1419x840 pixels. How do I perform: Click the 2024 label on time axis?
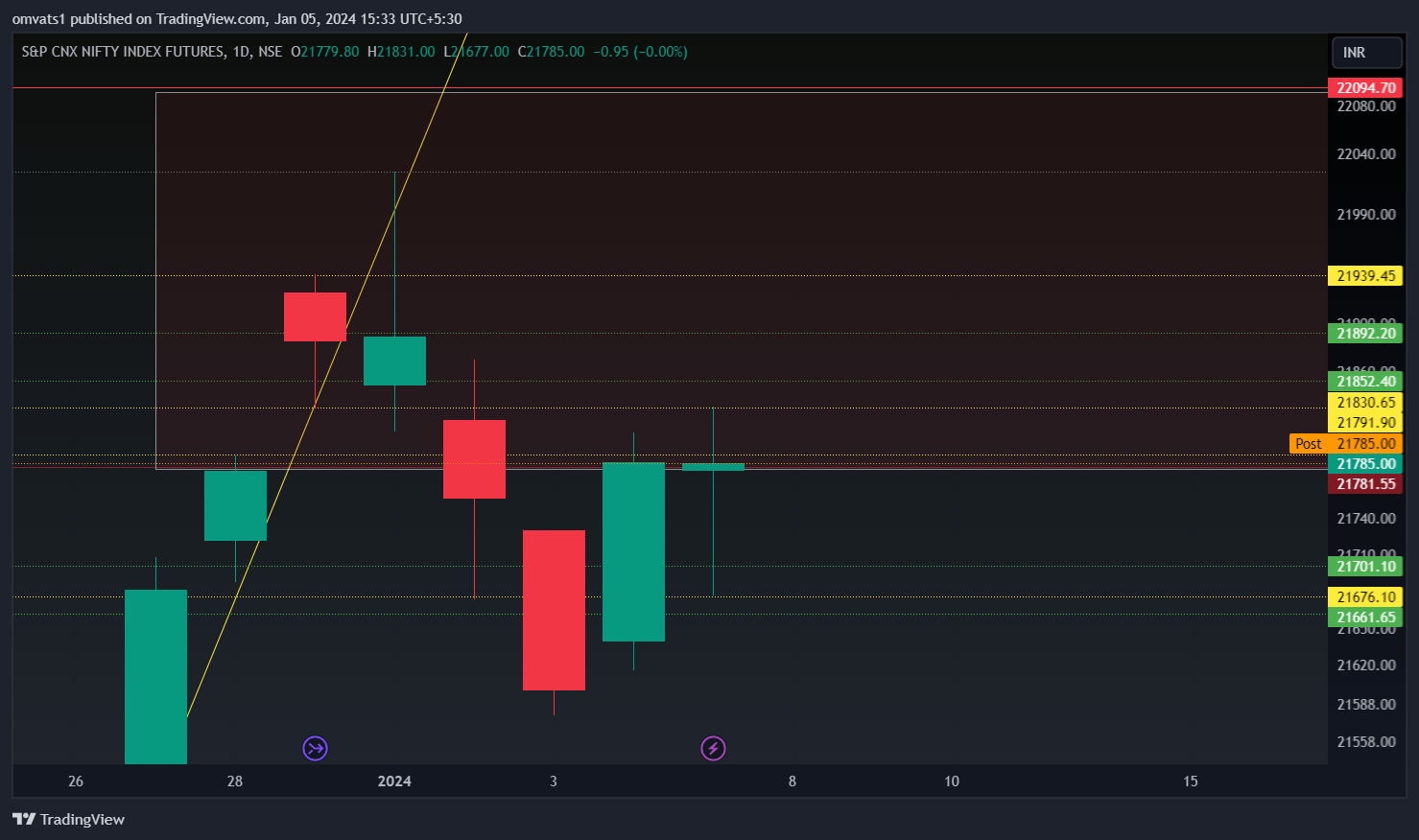click(394, 782)
